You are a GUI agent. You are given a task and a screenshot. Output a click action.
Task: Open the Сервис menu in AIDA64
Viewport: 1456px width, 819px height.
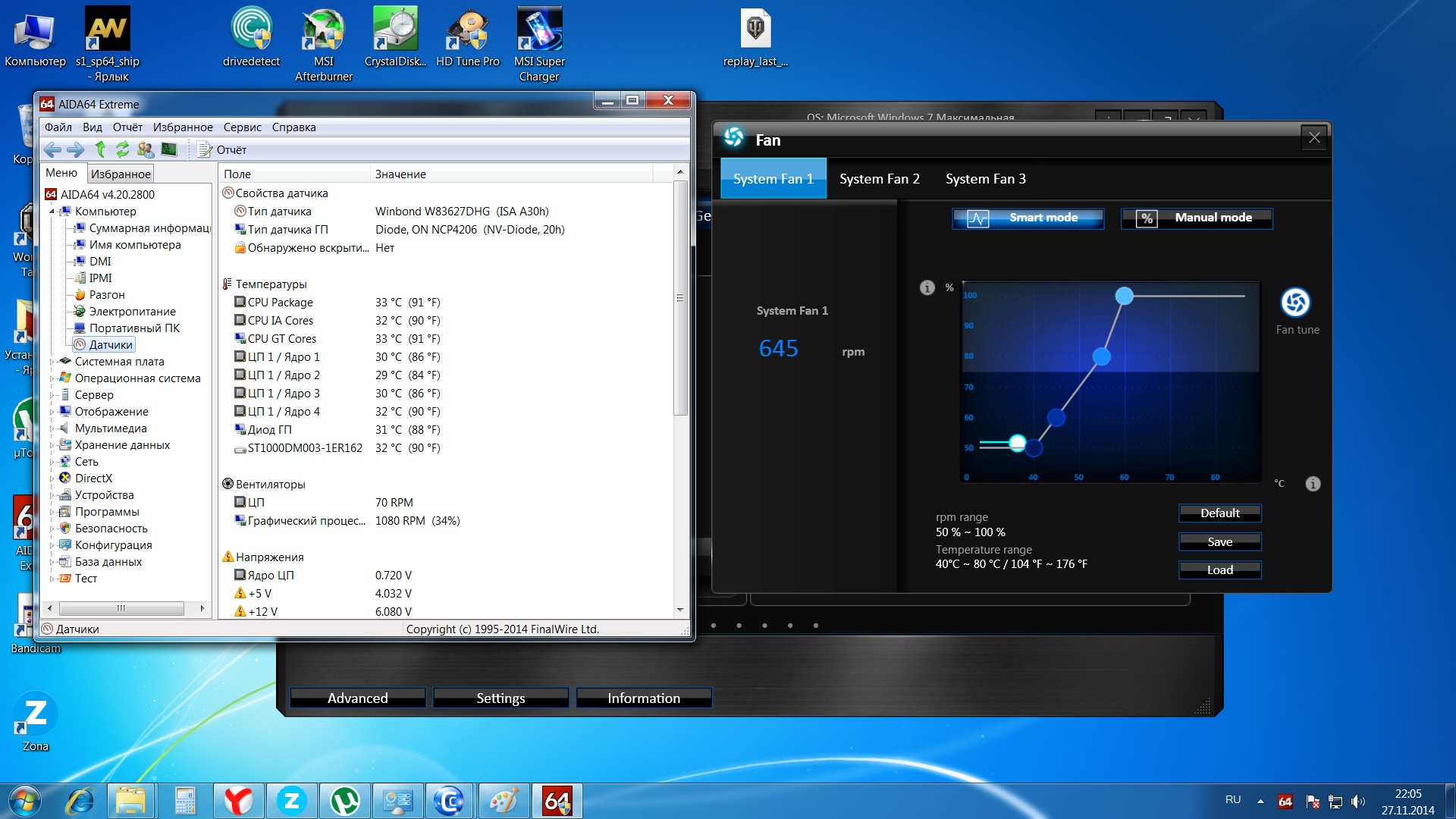click(x=242, y=127)
